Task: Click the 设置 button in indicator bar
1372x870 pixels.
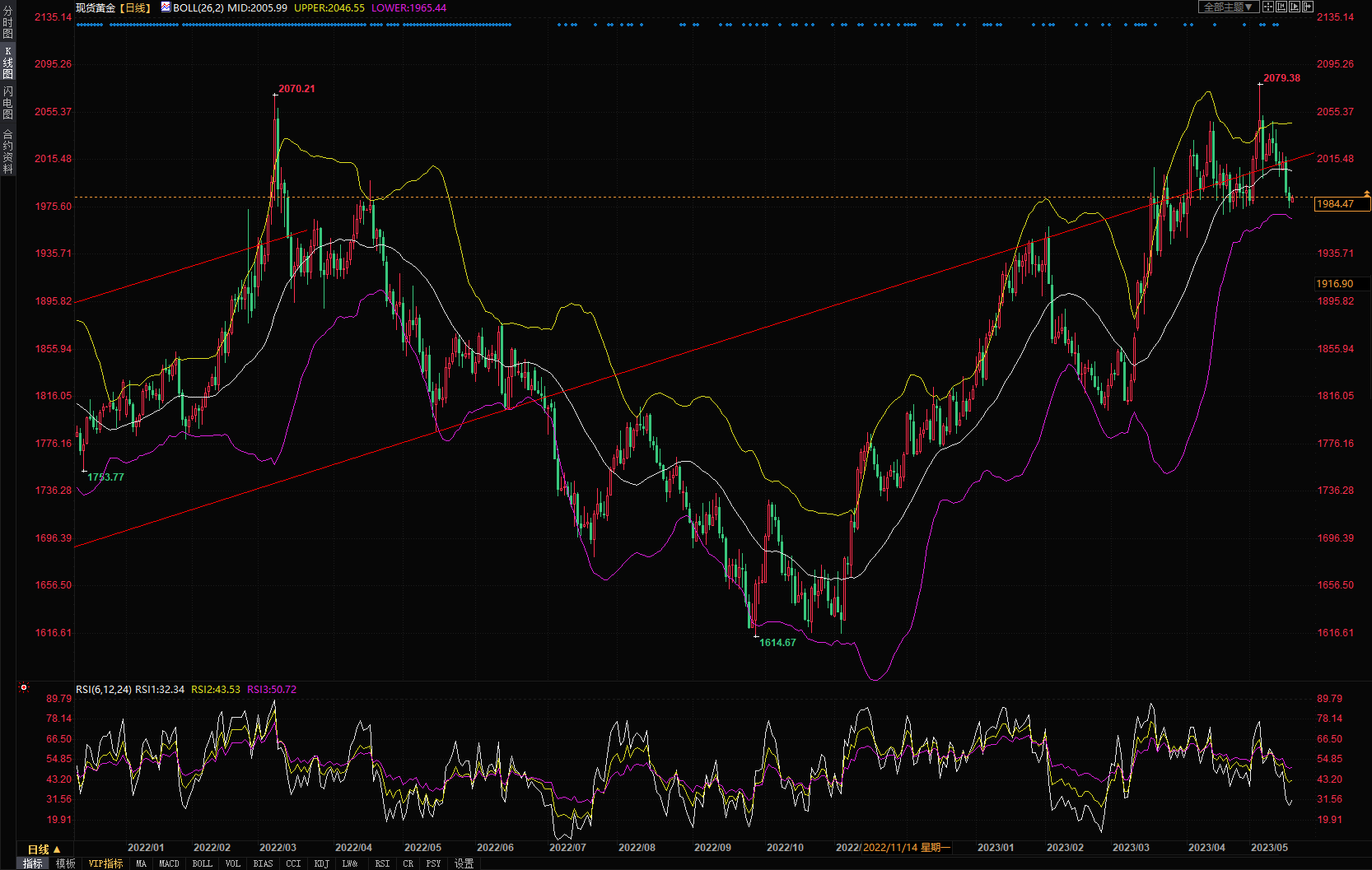Action: tap(464, 863)
